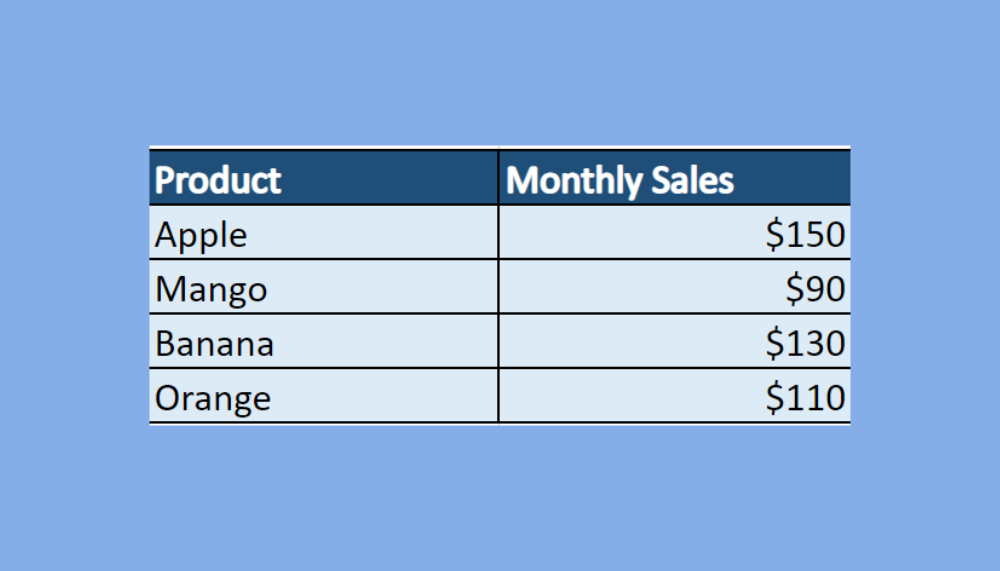Click the dollar sign before 110
This screenshot has height=571, width=1000.
775,398
